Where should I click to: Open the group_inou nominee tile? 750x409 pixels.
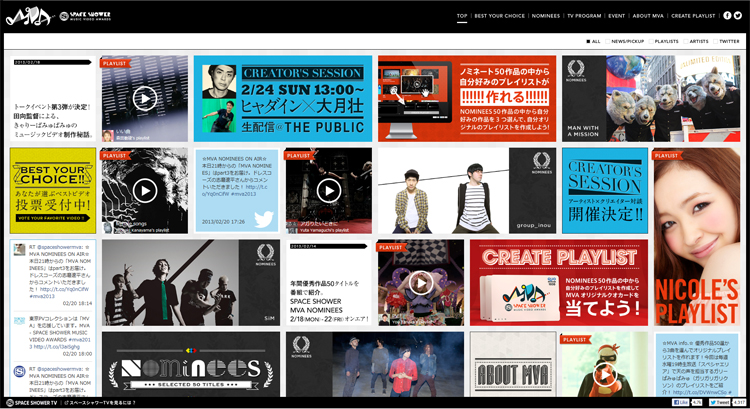pyautogui.click(x=467, y=191)
